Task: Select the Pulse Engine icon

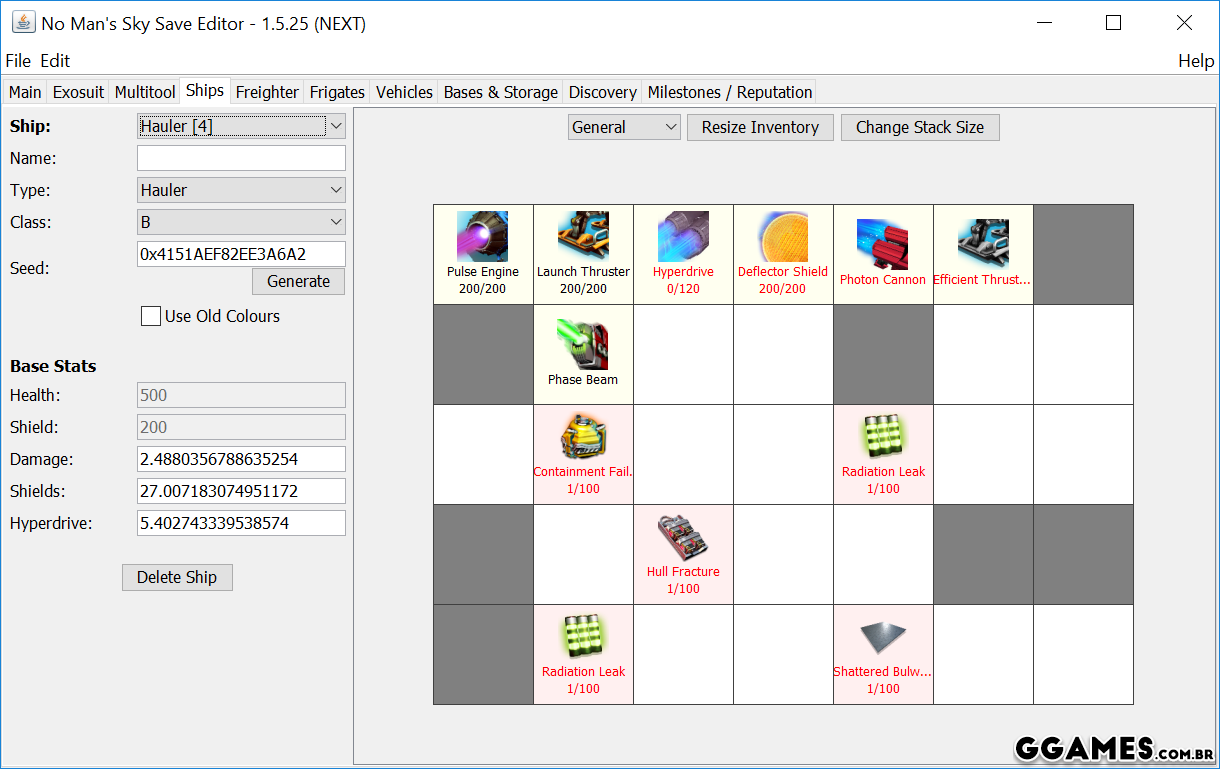Action: tap(483, 237)
